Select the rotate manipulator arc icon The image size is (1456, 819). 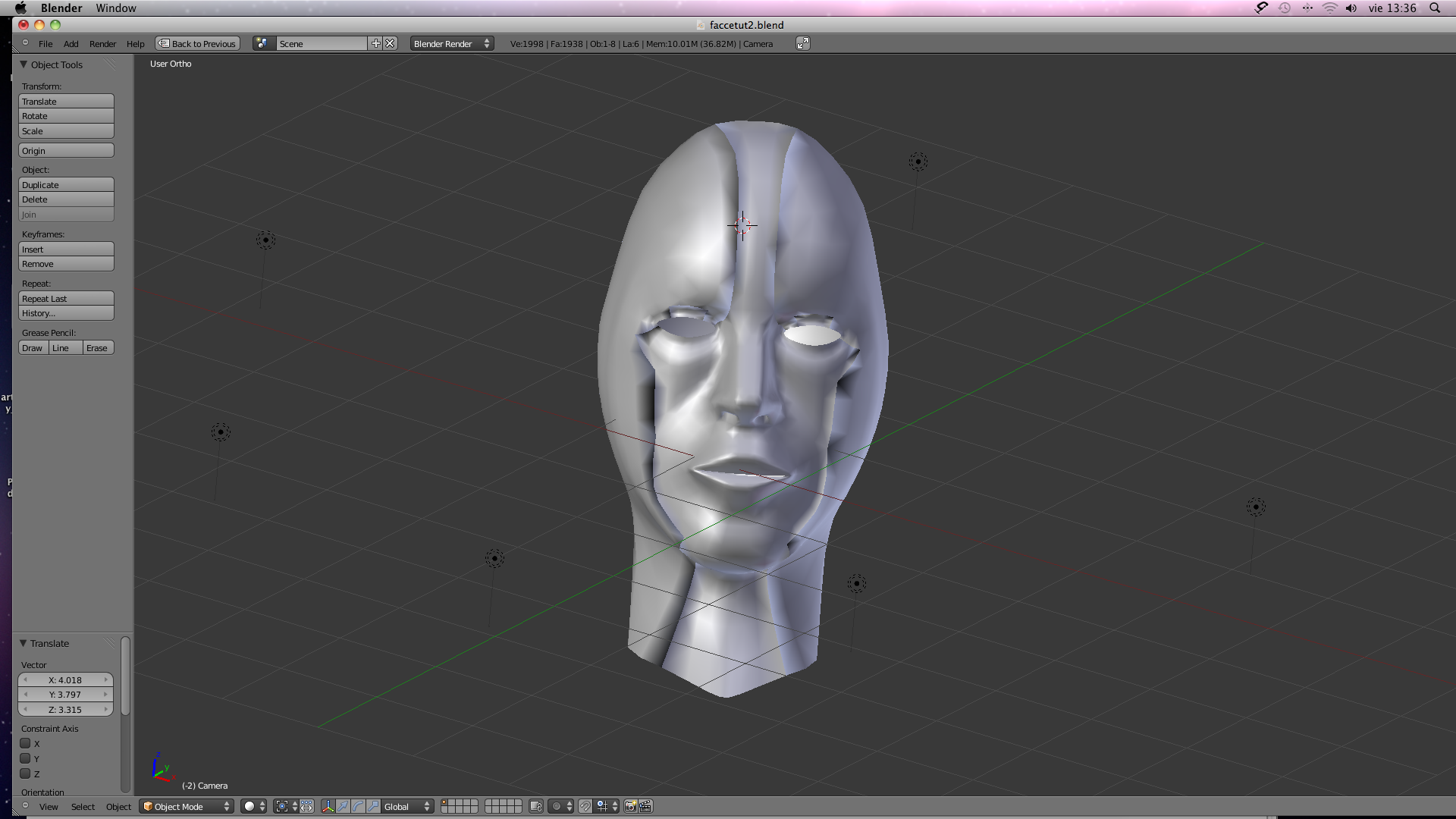point(358,807)
